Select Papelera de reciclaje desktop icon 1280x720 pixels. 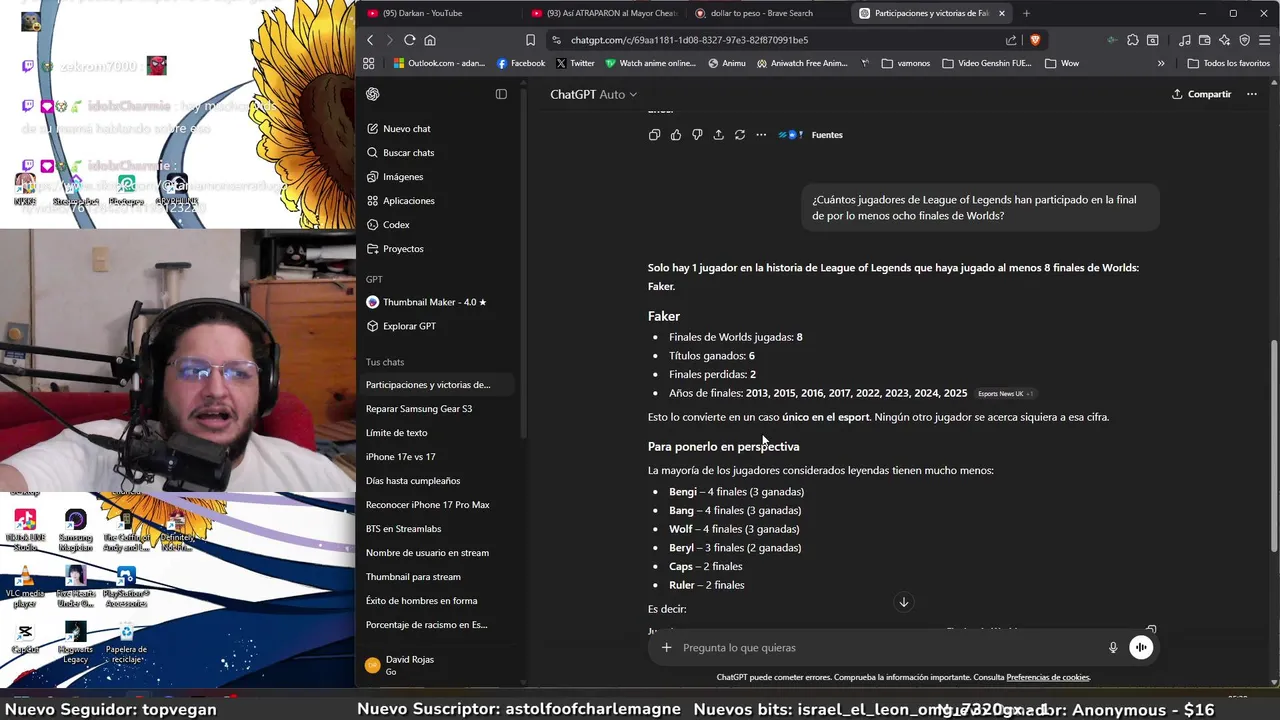coord(126,643)
